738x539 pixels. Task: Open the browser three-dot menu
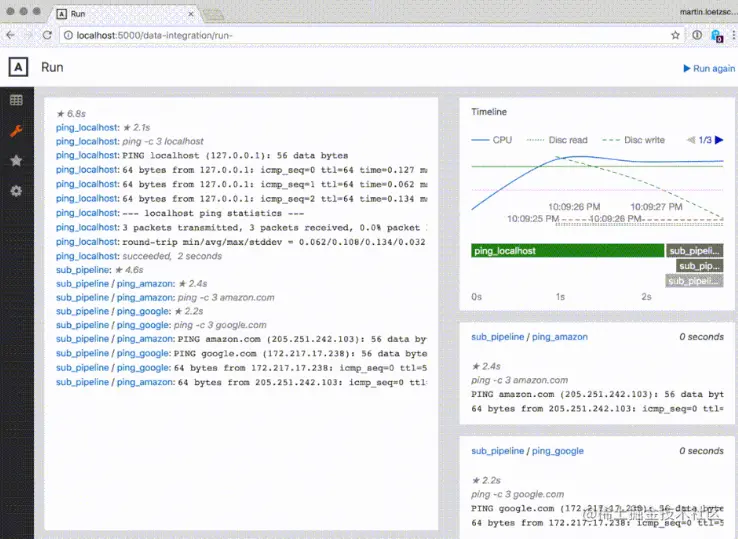733,35
